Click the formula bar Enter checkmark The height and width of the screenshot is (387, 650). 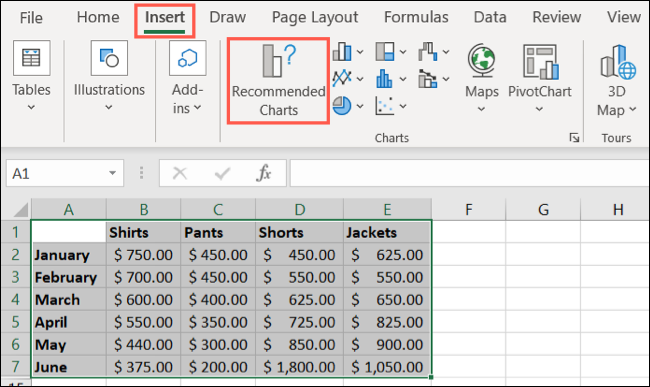(x=222, y=173)
